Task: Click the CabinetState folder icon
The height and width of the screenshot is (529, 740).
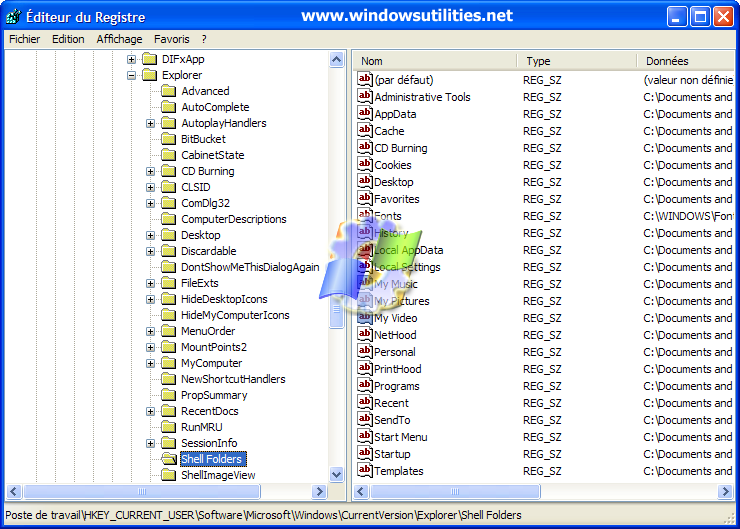Action: point(168,155)
